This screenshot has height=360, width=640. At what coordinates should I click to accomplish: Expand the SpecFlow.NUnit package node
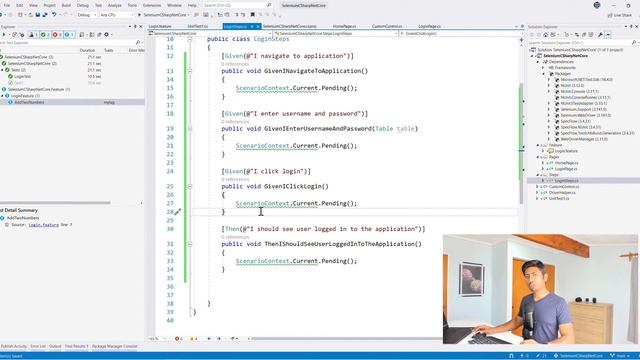coord(549,127)
